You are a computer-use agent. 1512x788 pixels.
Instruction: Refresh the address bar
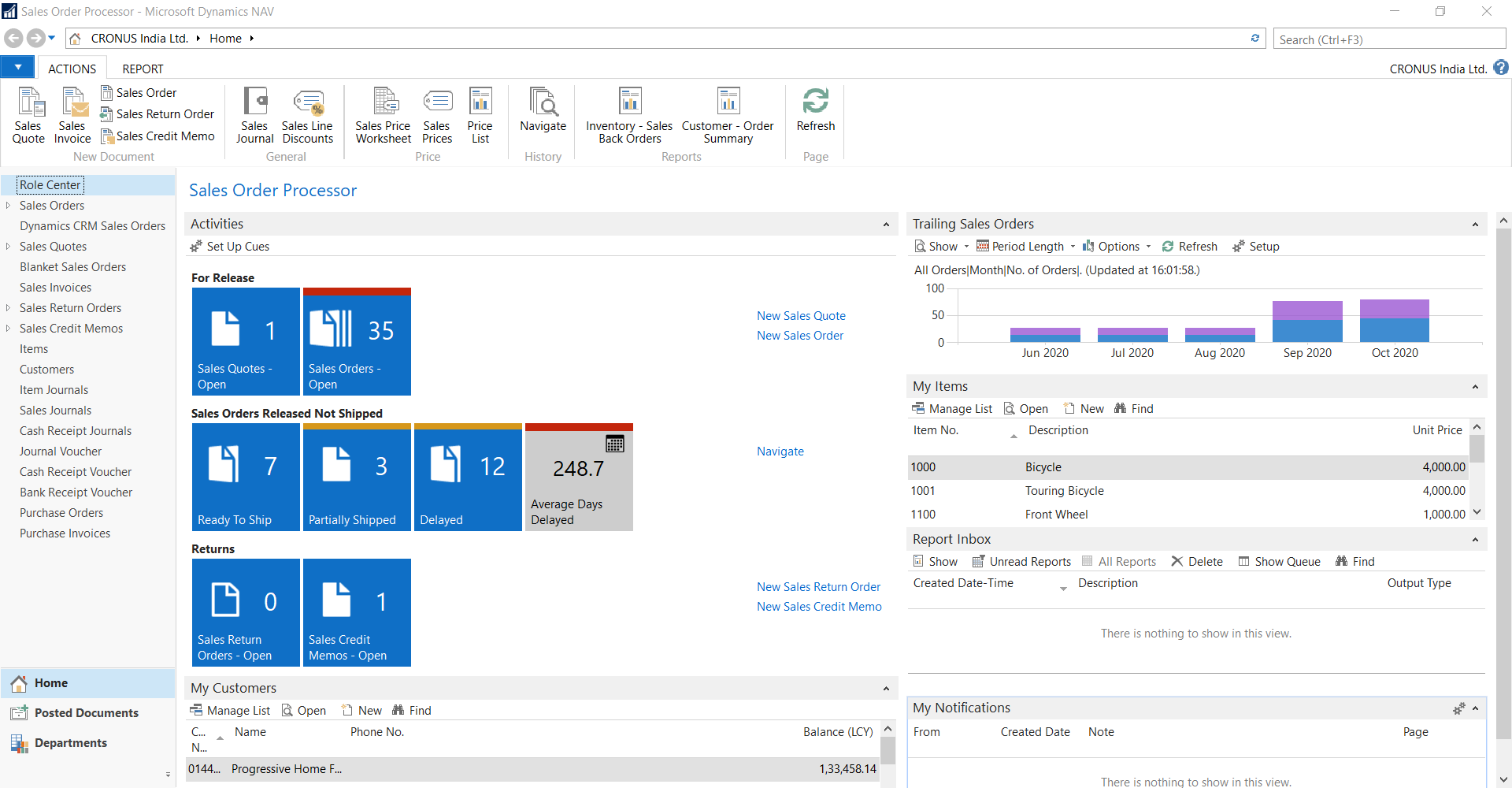[1255, 38]
